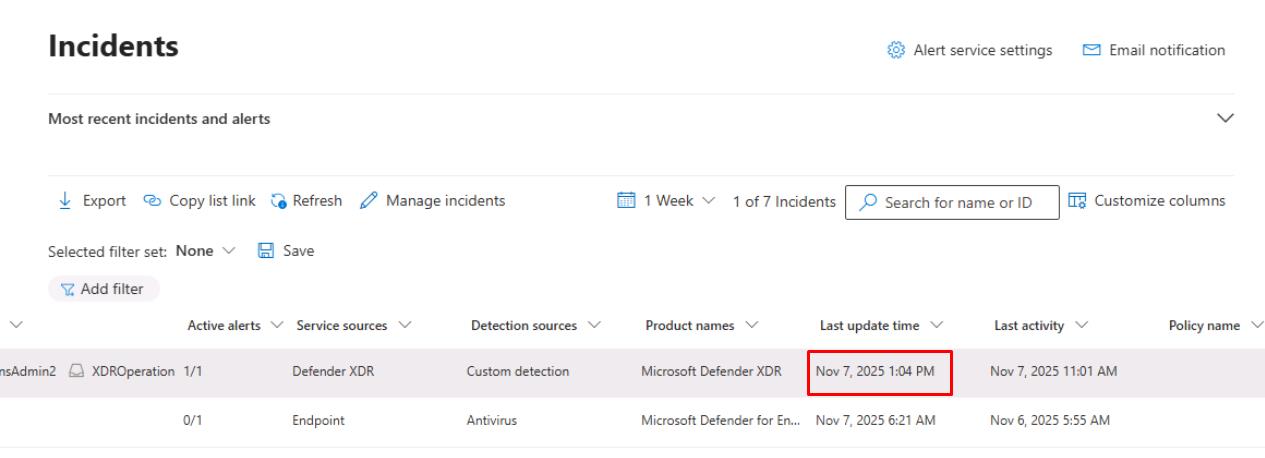Open Alert service settings gear
Image resolution: width=1265 pixels, height=458 pixels.
point(896,50)
